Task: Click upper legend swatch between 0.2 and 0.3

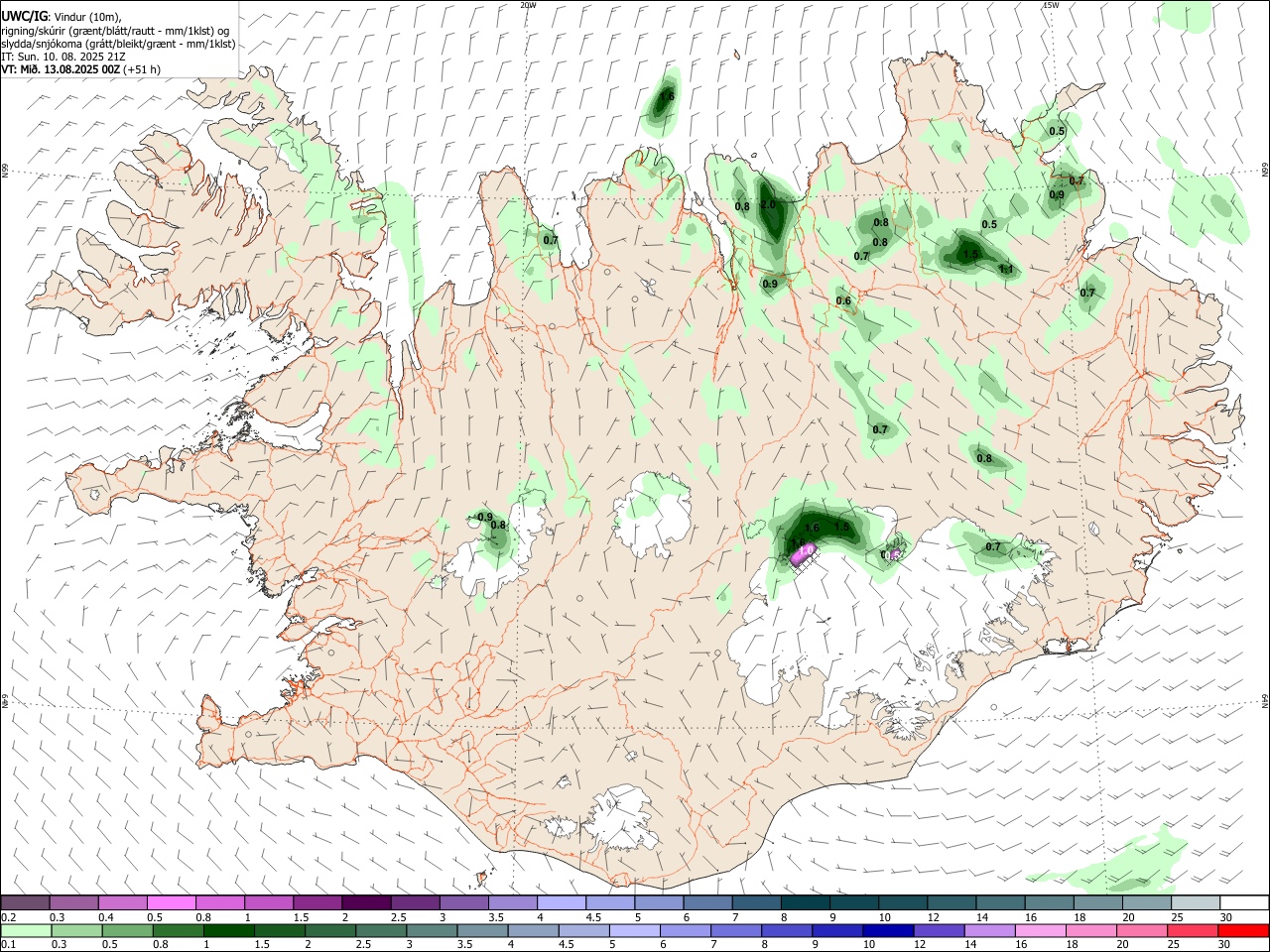Action: tap(26, 902)
